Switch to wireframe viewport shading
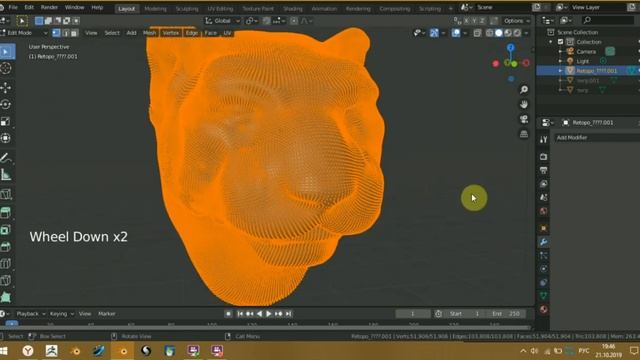This screenshot has width=640, height=360. pyautogui.click(x=489, y=33)
